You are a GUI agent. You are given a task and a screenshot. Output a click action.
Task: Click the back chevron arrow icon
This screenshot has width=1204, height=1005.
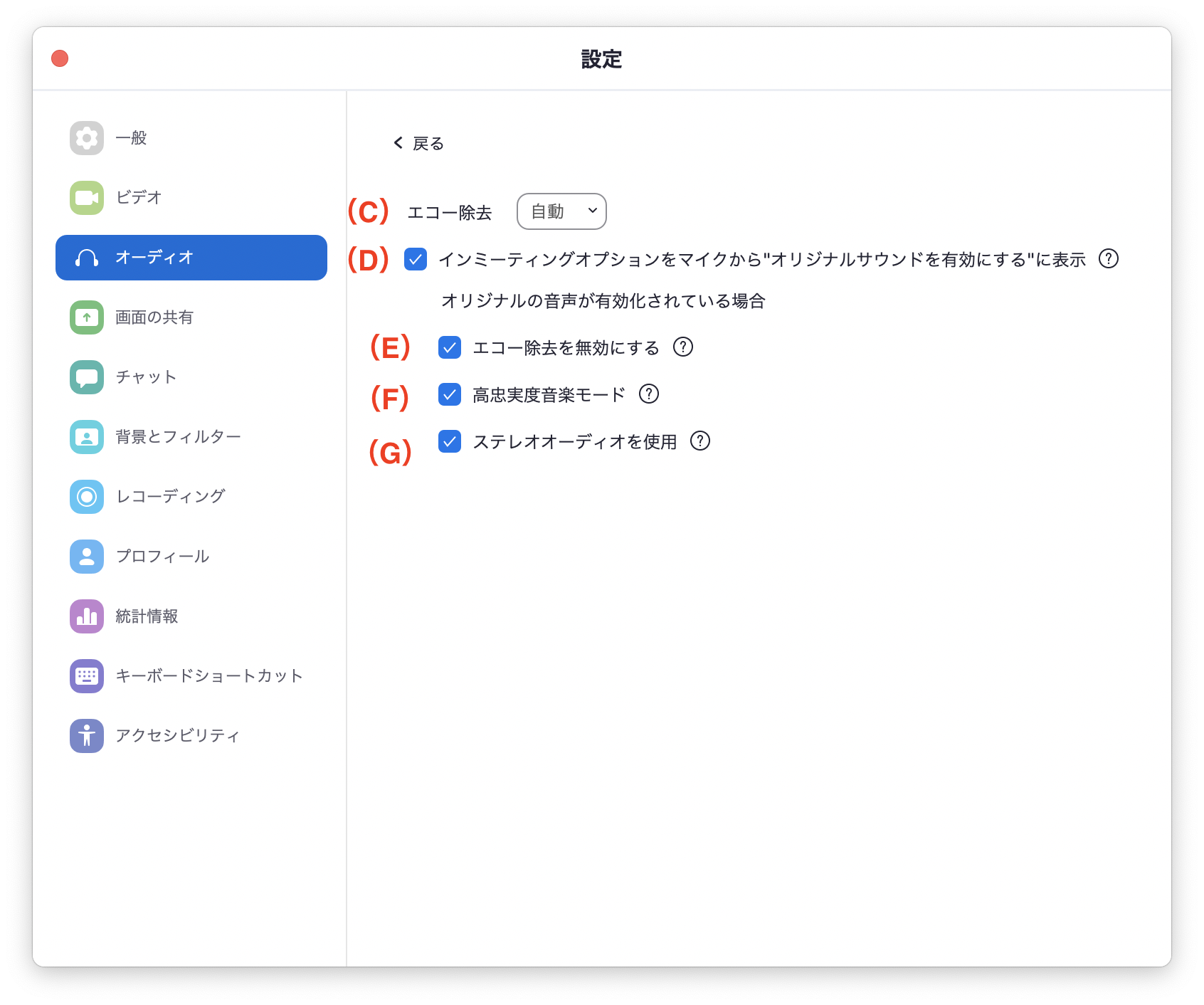[x=398, y=143]
